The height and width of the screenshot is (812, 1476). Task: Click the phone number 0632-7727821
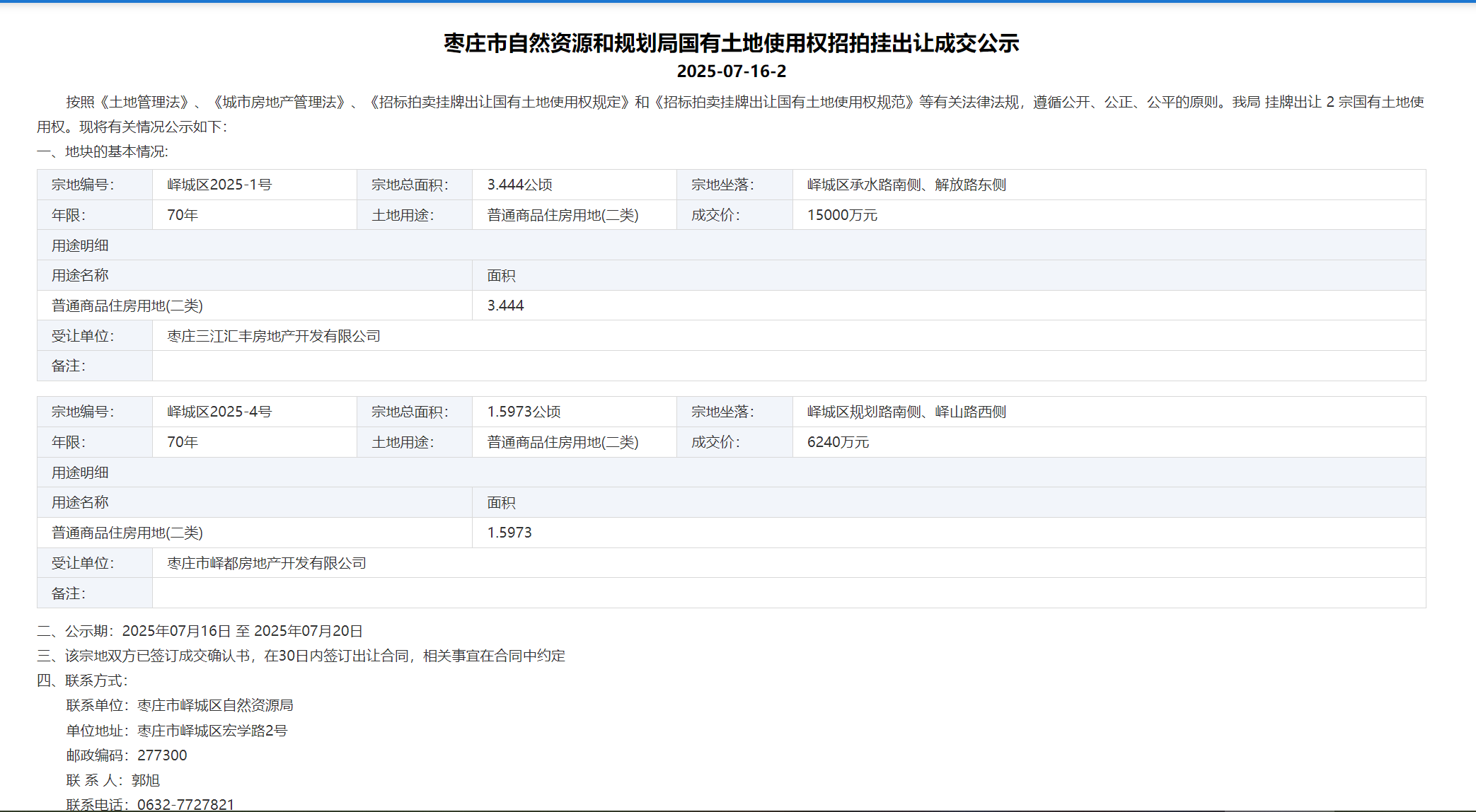185,804
